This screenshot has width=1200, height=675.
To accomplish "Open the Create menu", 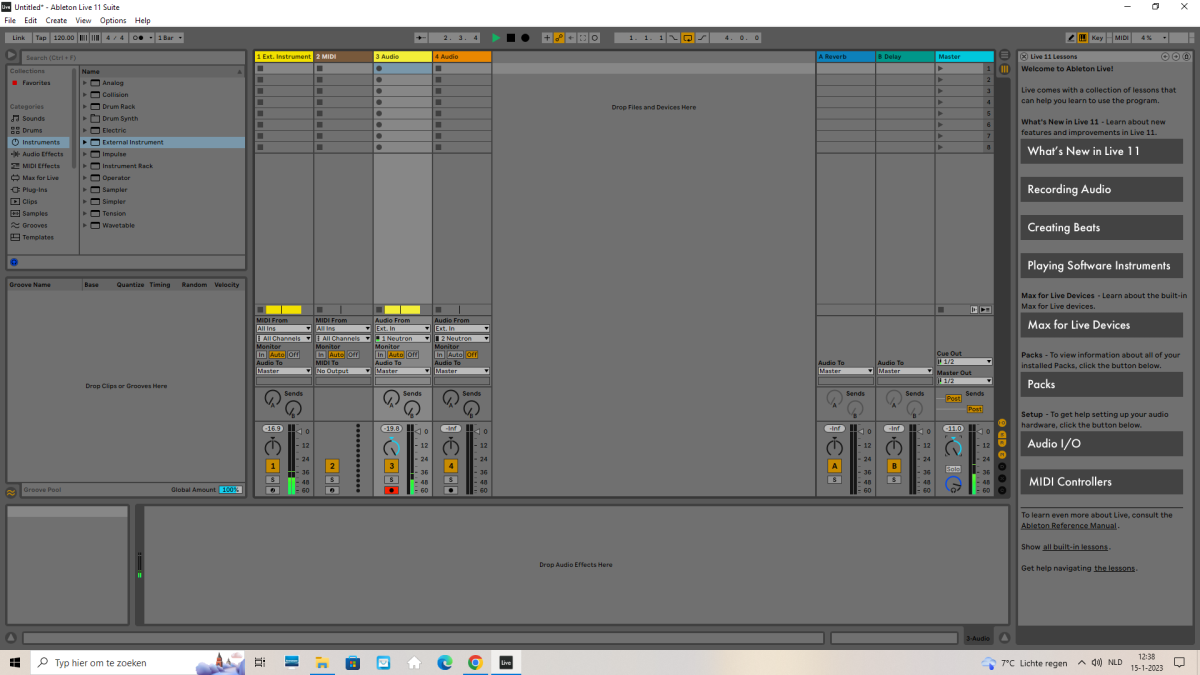I will 56,20.
